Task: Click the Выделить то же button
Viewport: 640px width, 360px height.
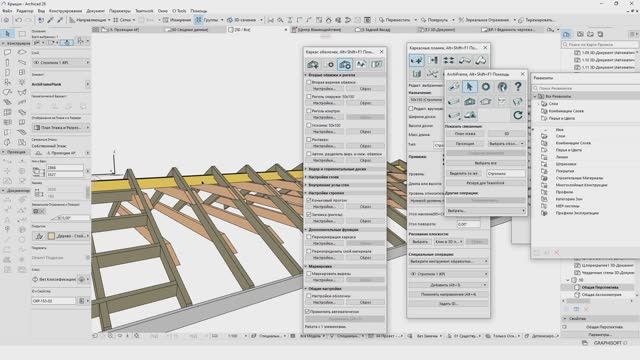Action: tap(464, 173)
